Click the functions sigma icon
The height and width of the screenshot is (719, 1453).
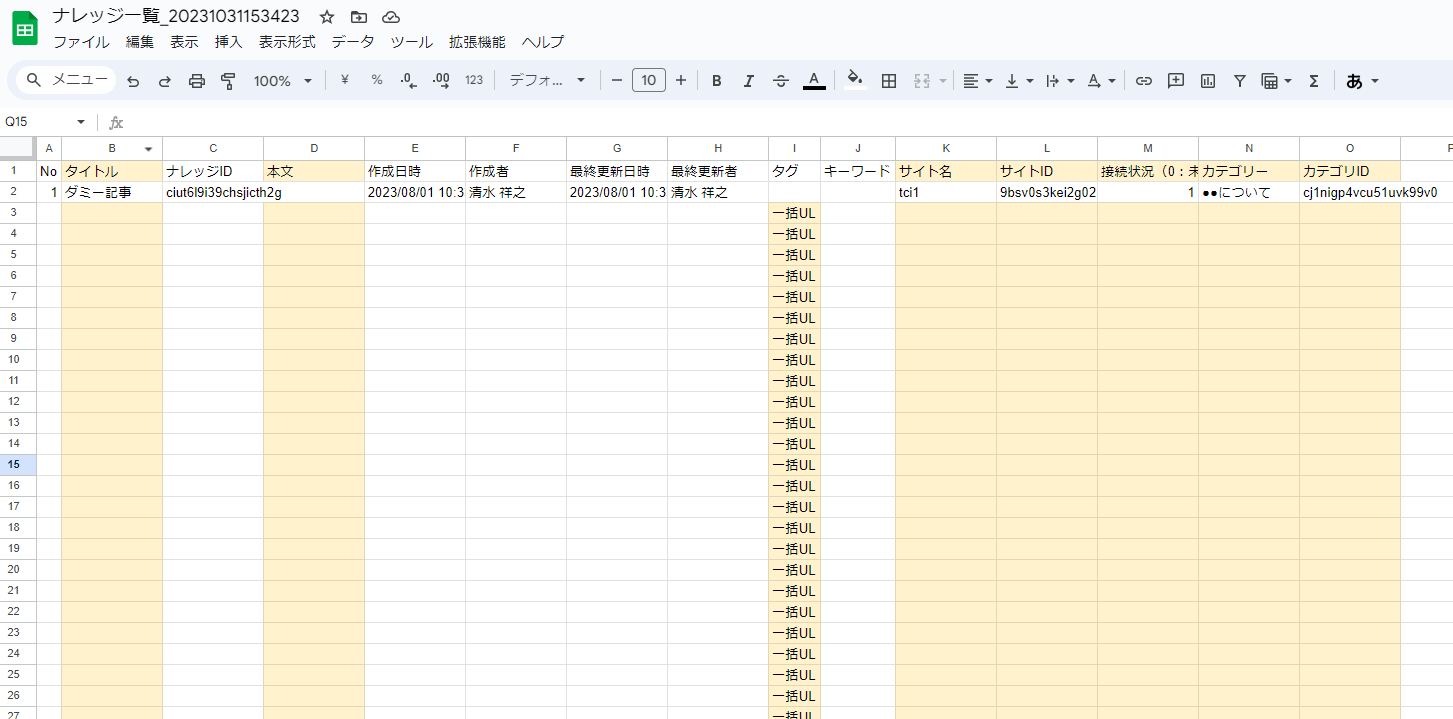point(1314,81)
